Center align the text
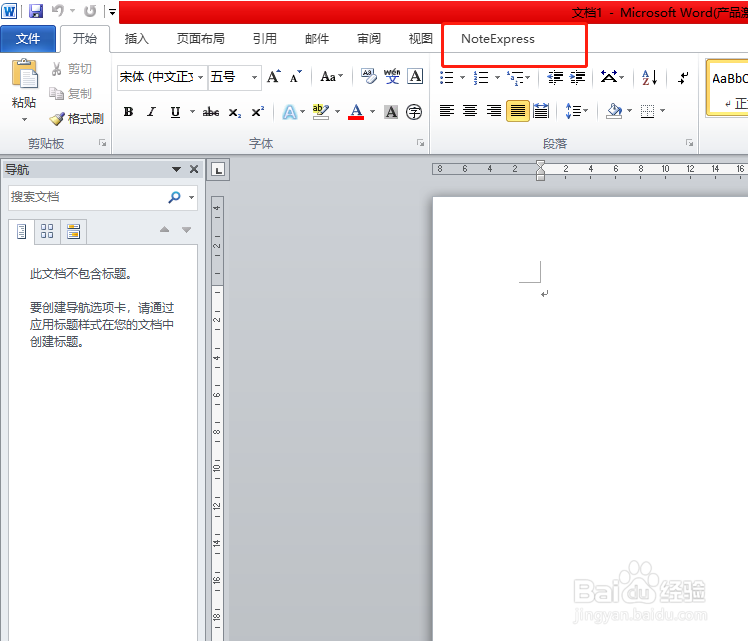The width and height of the screenshot is (748, 641). [x=470, y=111]
